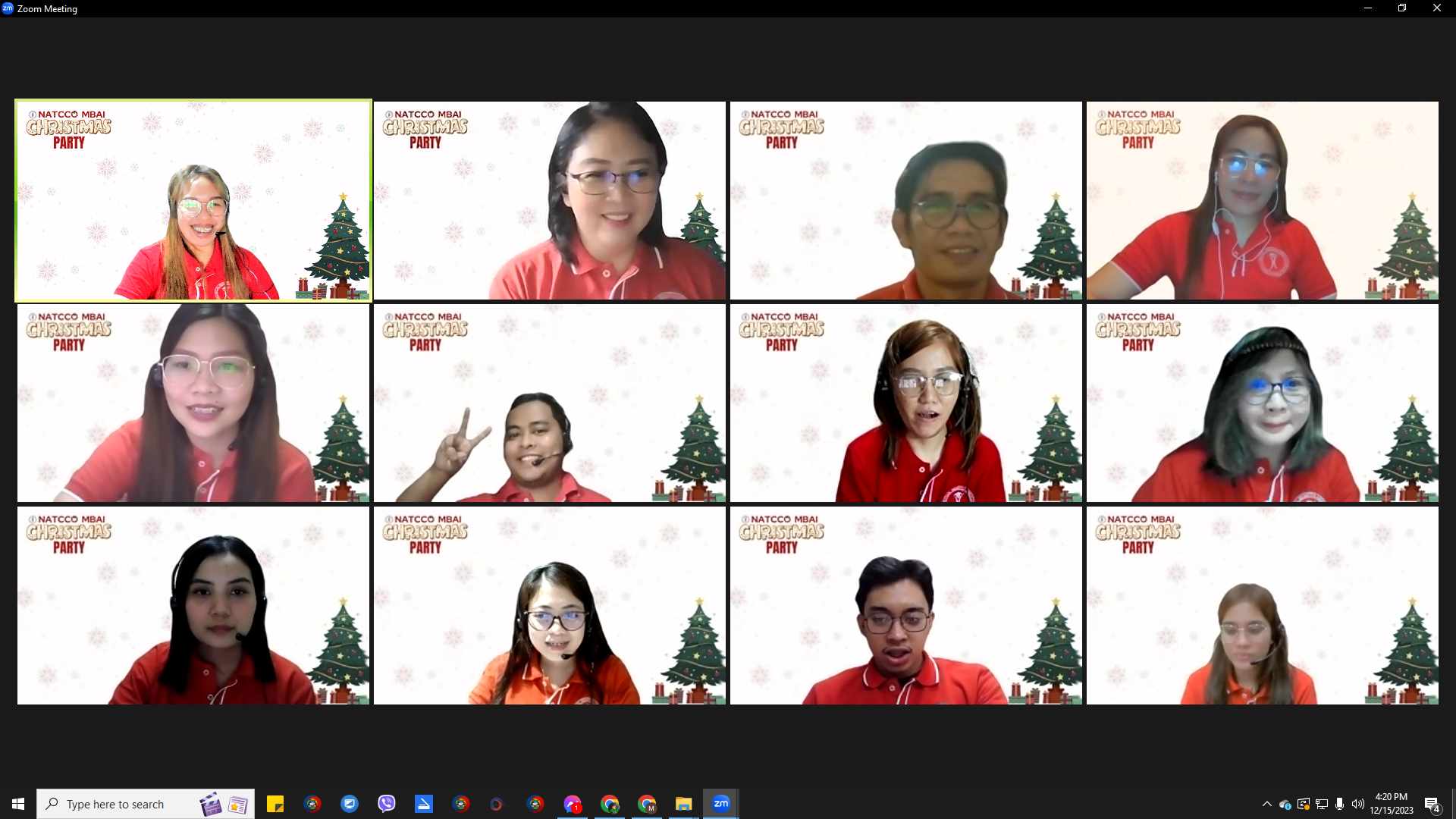Expand the hidden system tray icons chevron
The width and height of the screenshot is (1456, 819).
[1266, 804]
